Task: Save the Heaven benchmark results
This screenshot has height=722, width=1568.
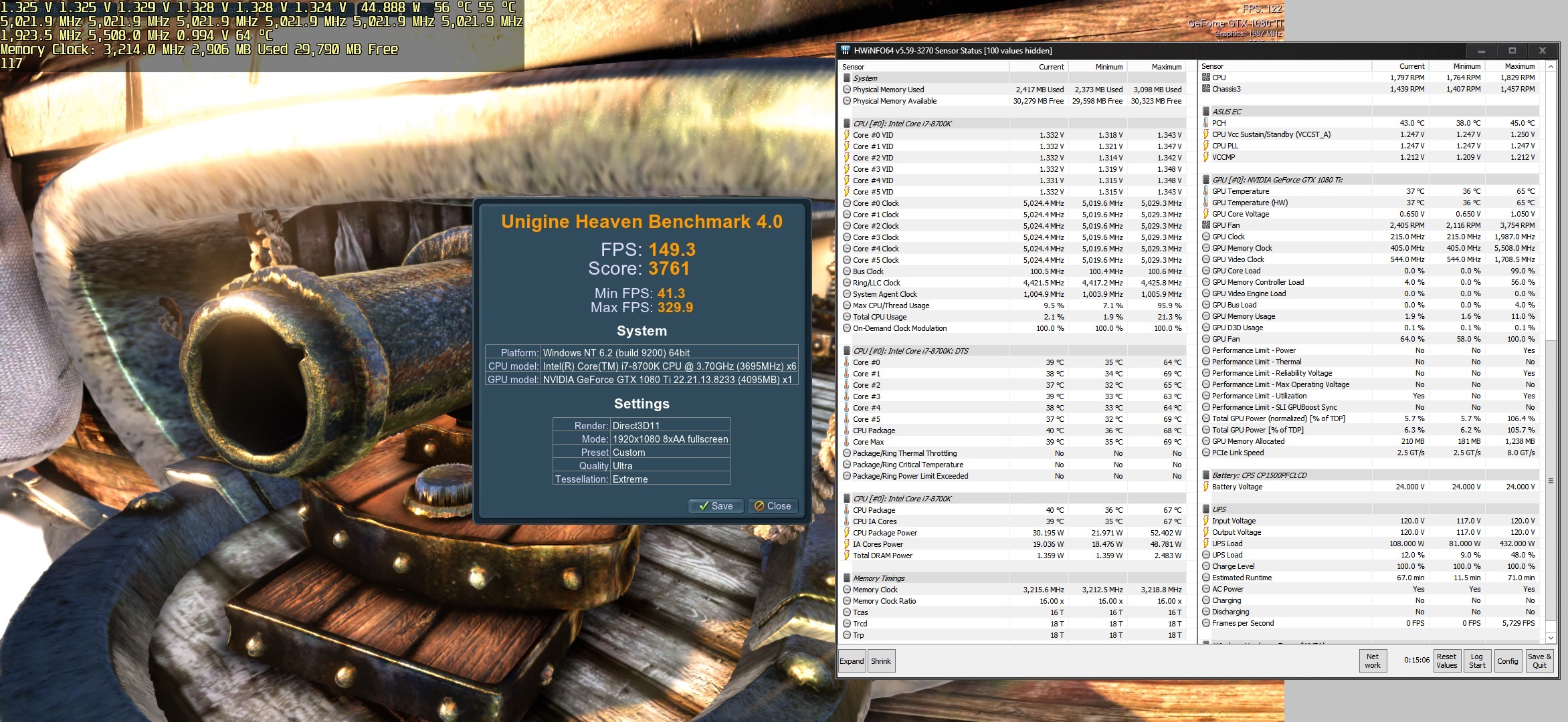Action: [x=716, y=506]
